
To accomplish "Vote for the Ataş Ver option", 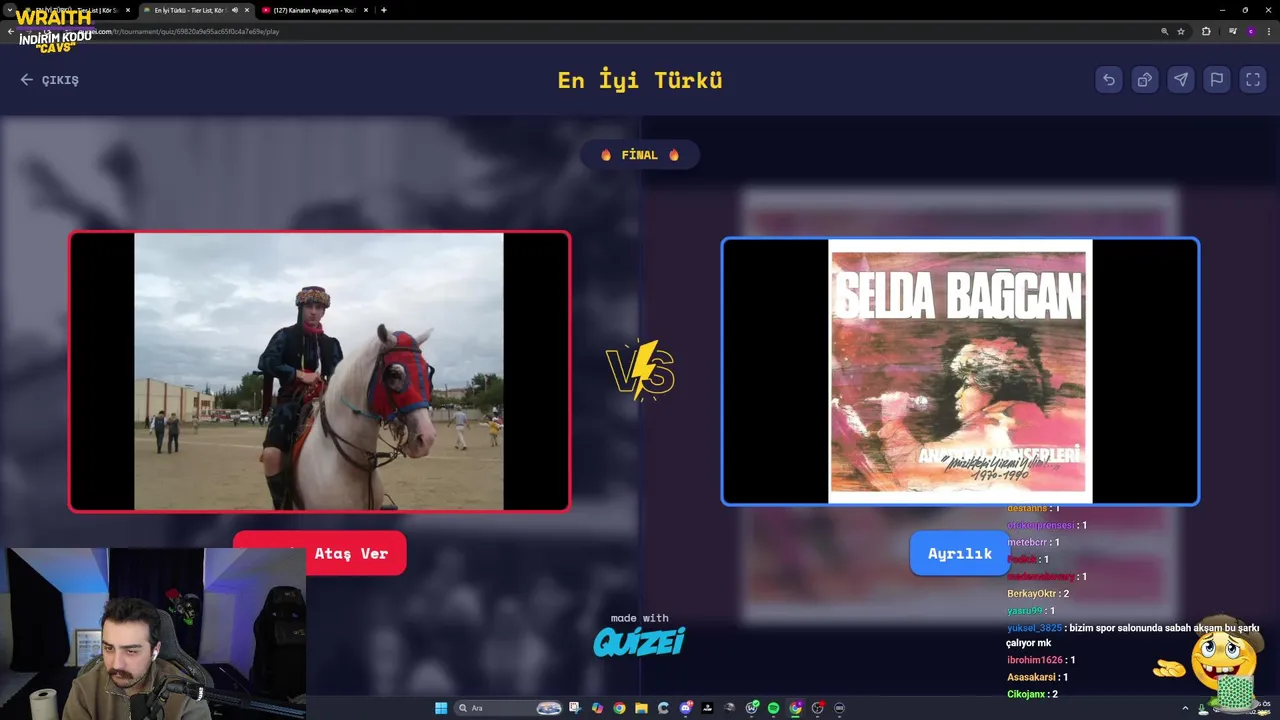I will click(320, 553).
